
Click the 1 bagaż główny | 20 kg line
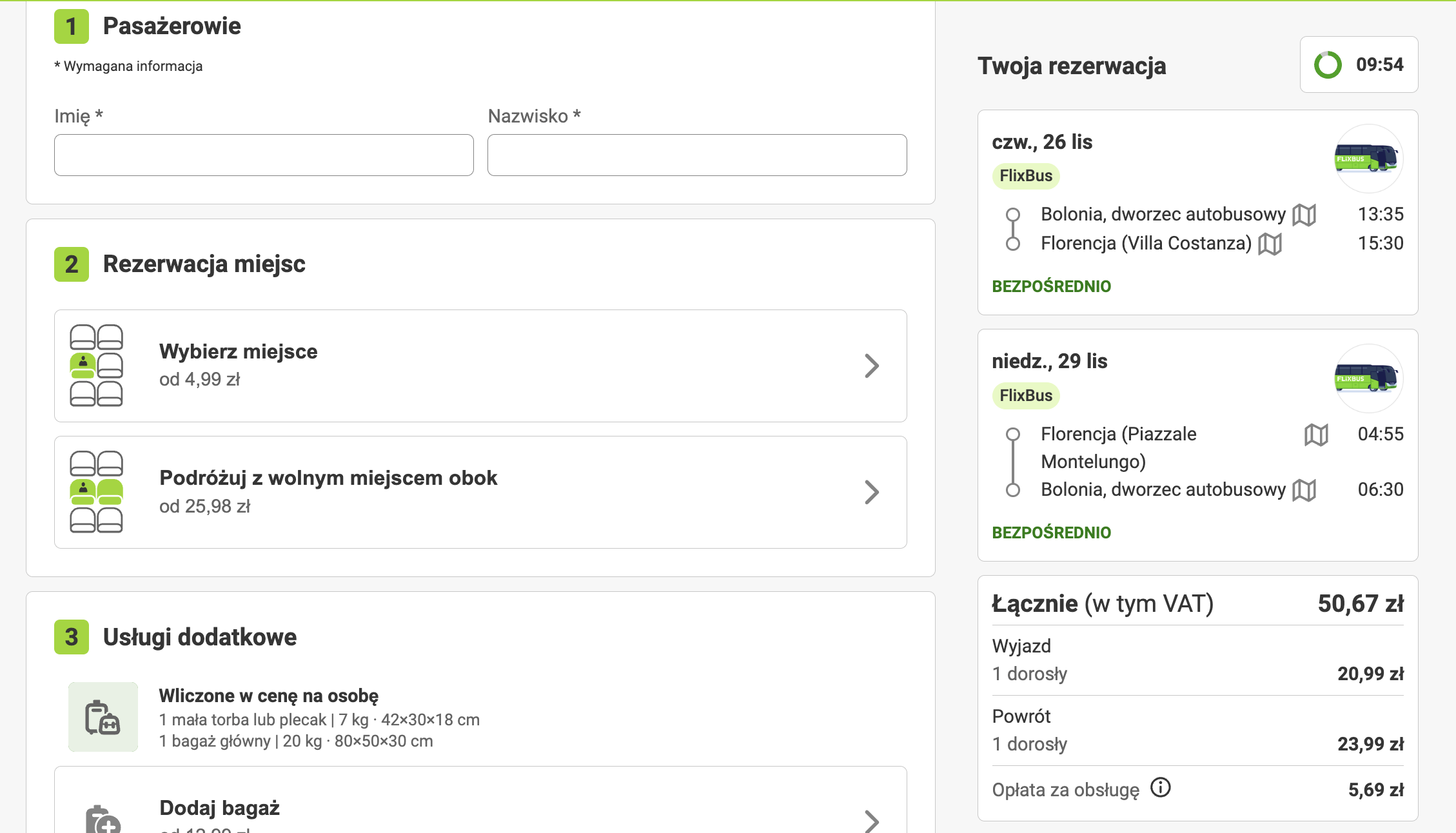pyautogui.click(x=296, y=741)
